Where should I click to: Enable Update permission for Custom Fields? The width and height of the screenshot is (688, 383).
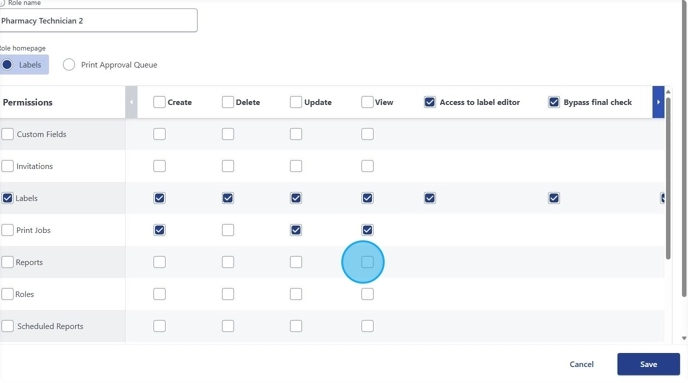click(x=296, y=134)
